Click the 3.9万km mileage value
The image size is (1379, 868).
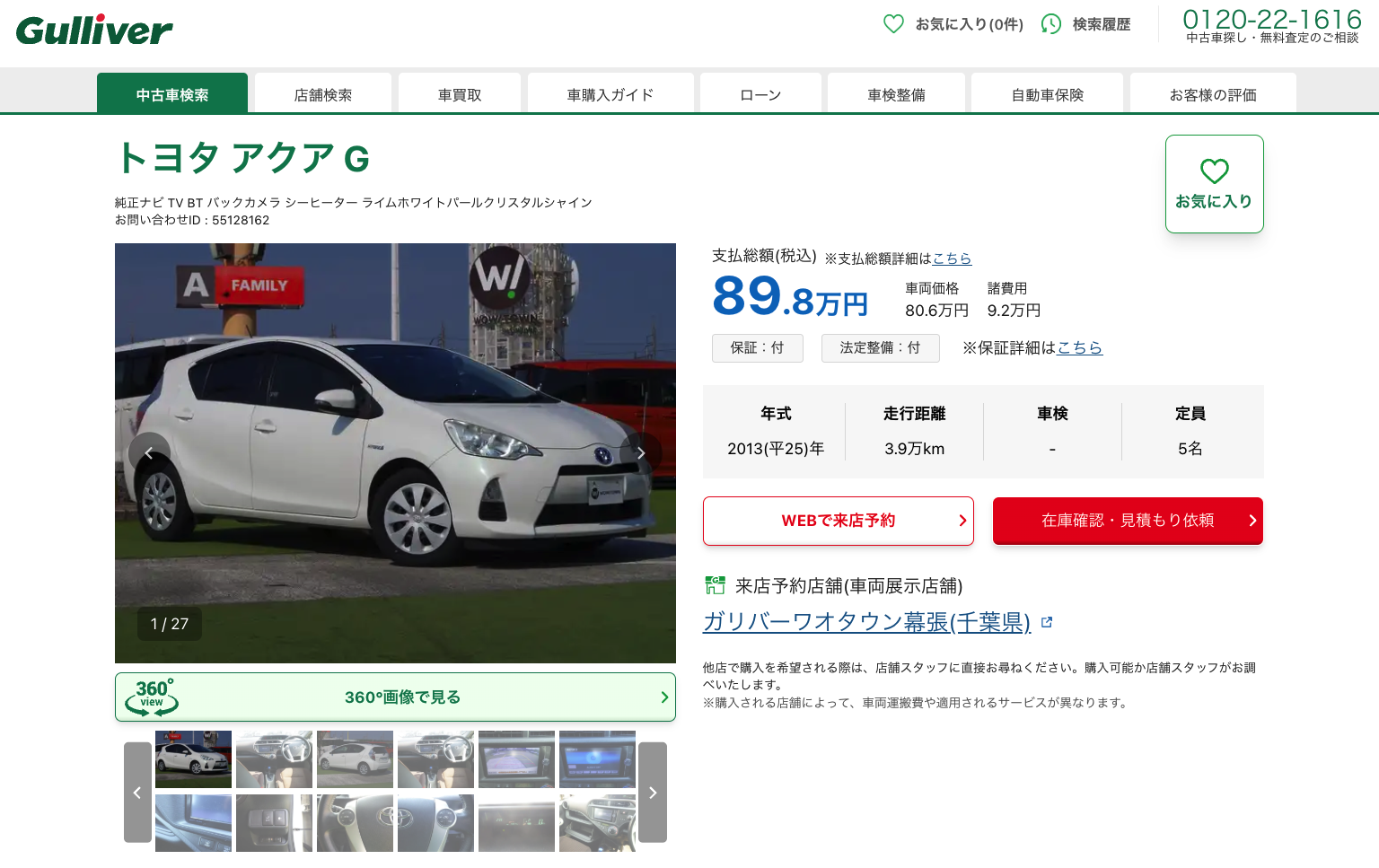tap(914, 449)
